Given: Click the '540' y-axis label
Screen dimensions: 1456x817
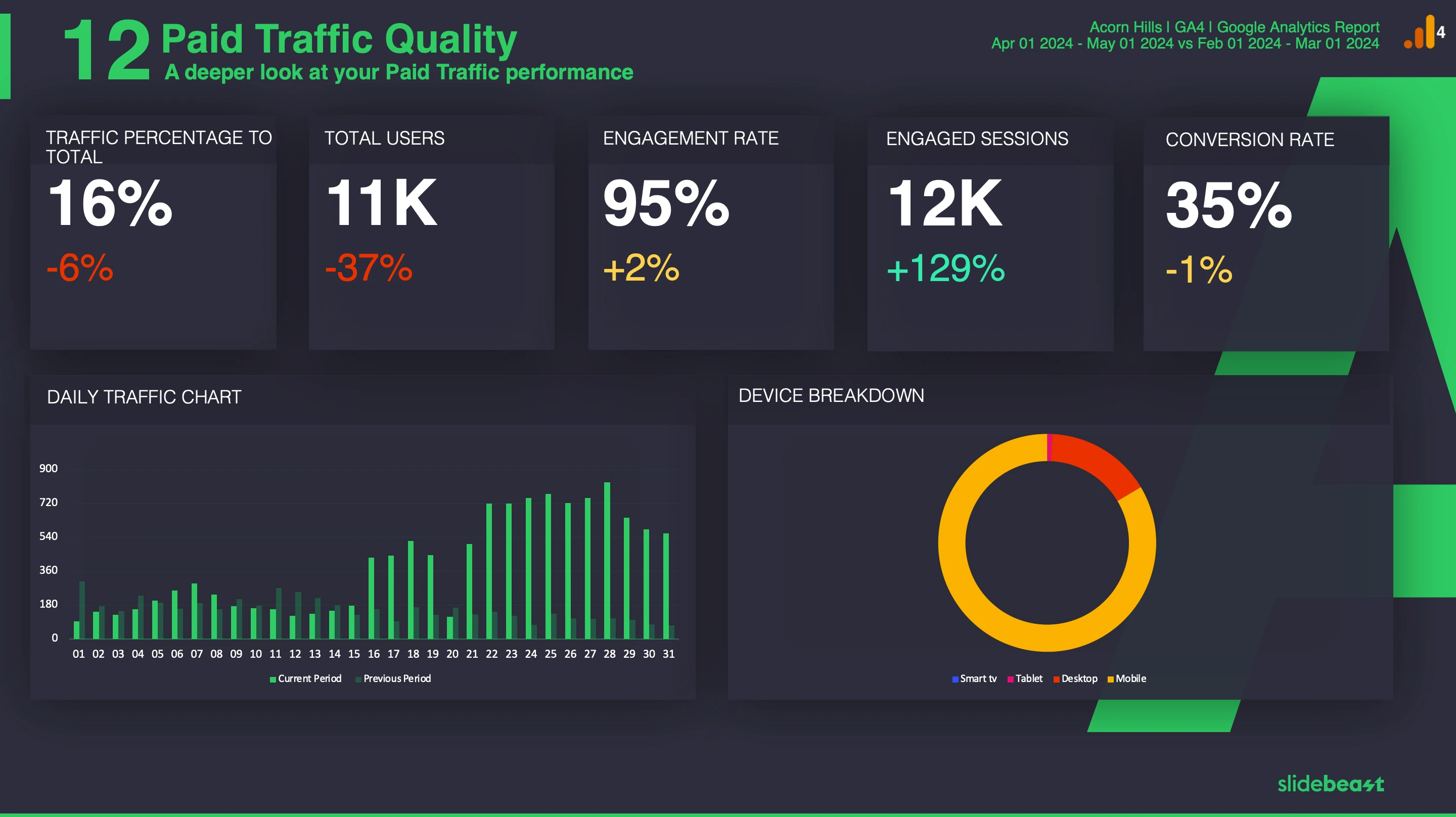Looking at the screenshot, I should coord(49,536).
